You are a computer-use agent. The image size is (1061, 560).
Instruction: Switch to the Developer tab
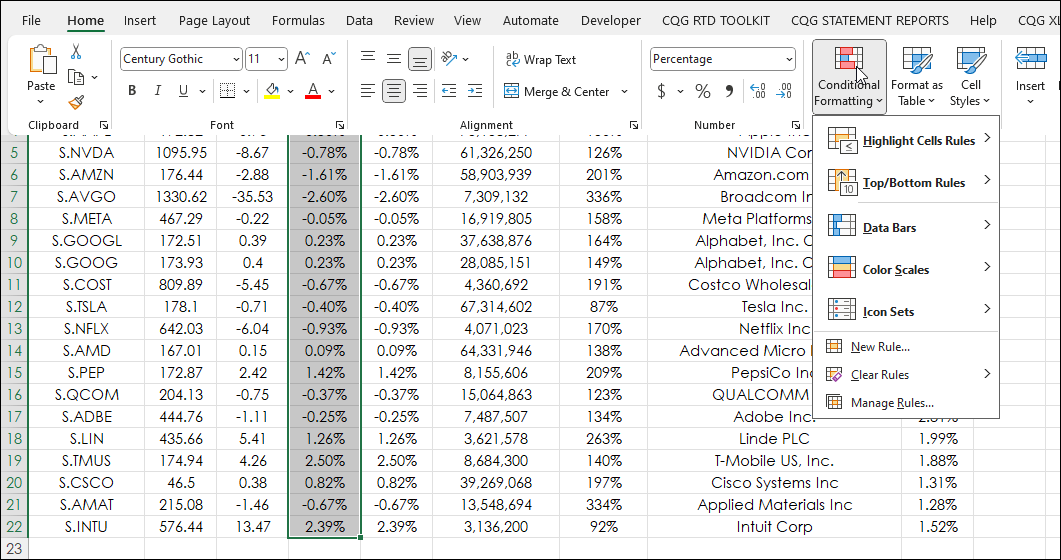pos(610,21)
